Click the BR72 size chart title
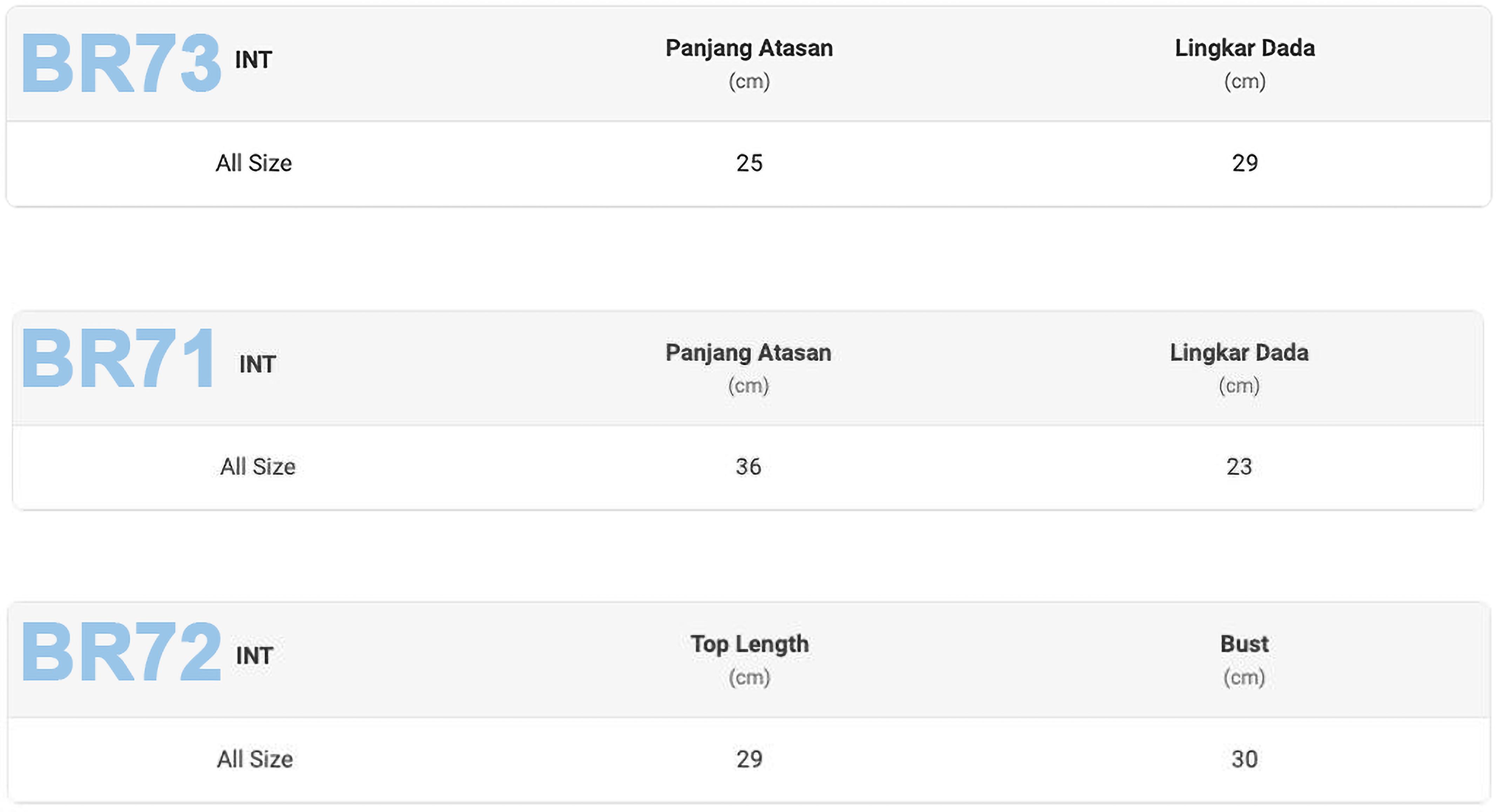Image resolution: width=1496 pixels, height=812 pixels. (x=121, y=652)
